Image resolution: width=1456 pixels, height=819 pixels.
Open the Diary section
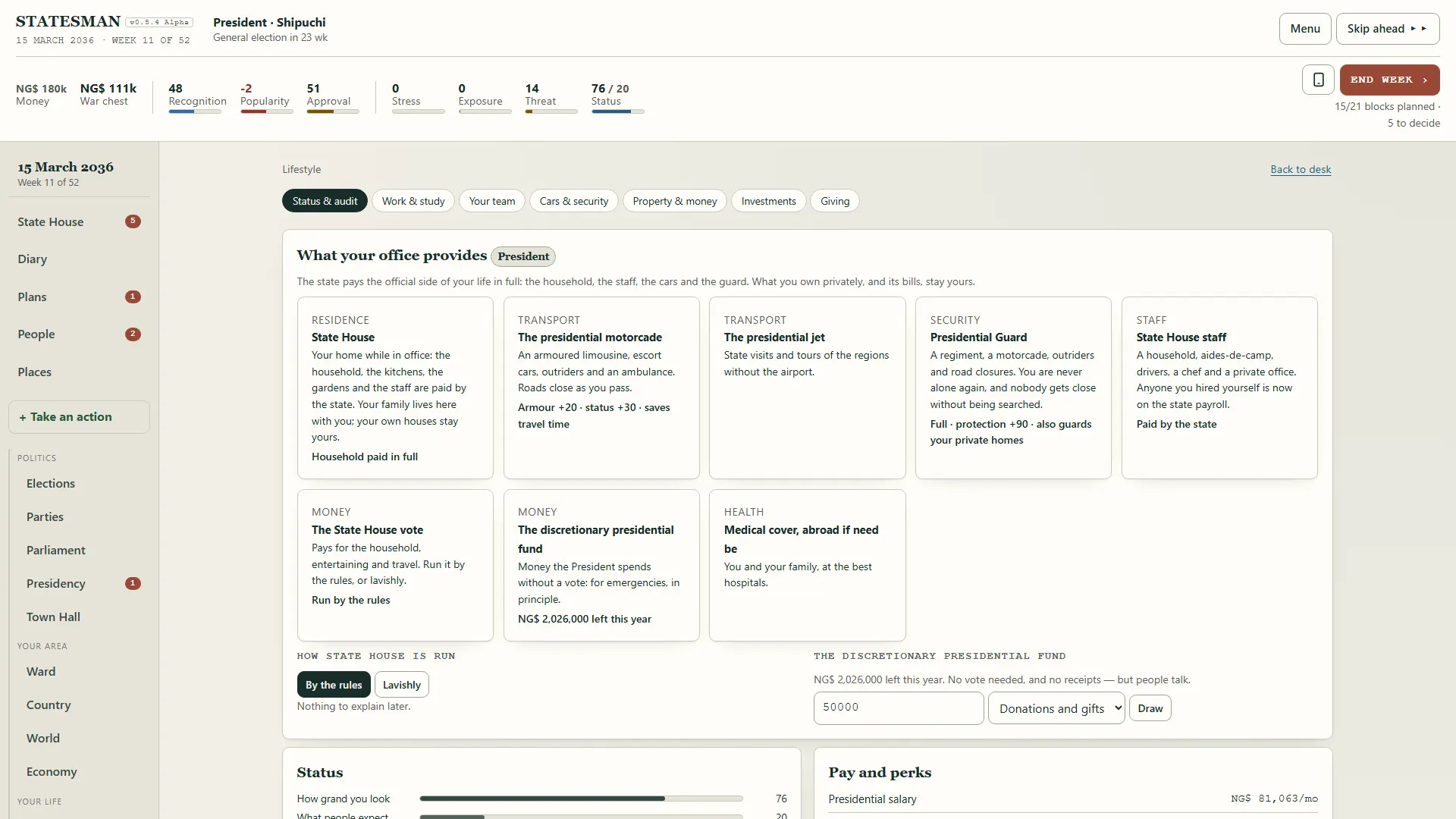point(79,259)
